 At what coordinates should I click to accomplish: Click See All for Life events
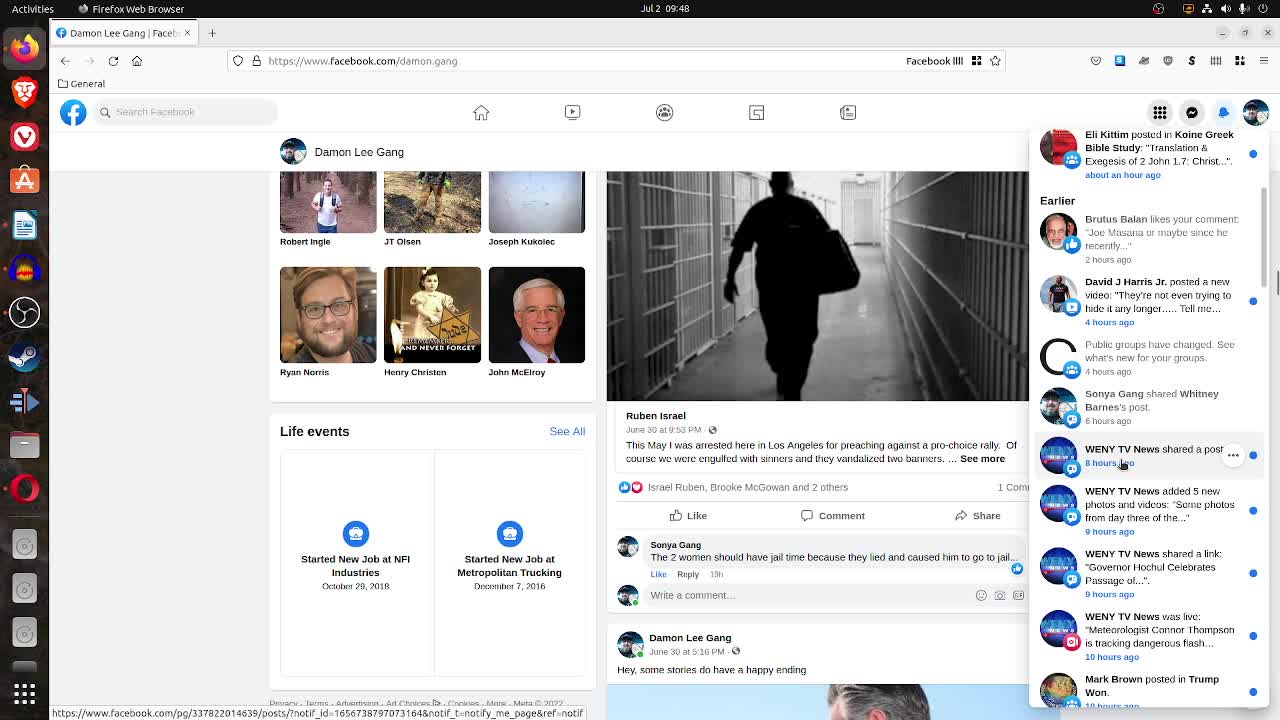coord(567,431)
